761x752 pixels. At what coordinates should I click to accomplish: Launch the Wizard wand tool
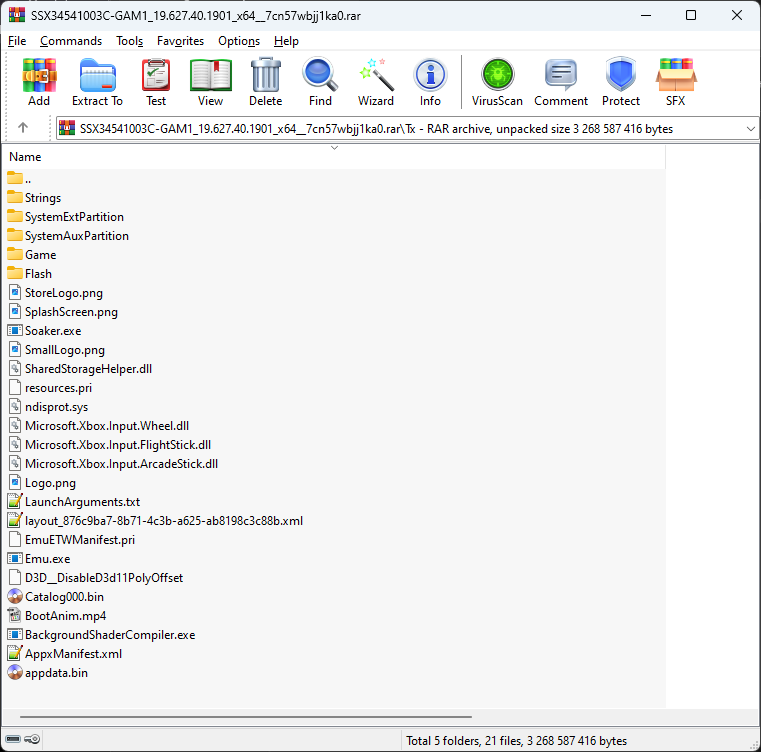coord(376,82)
